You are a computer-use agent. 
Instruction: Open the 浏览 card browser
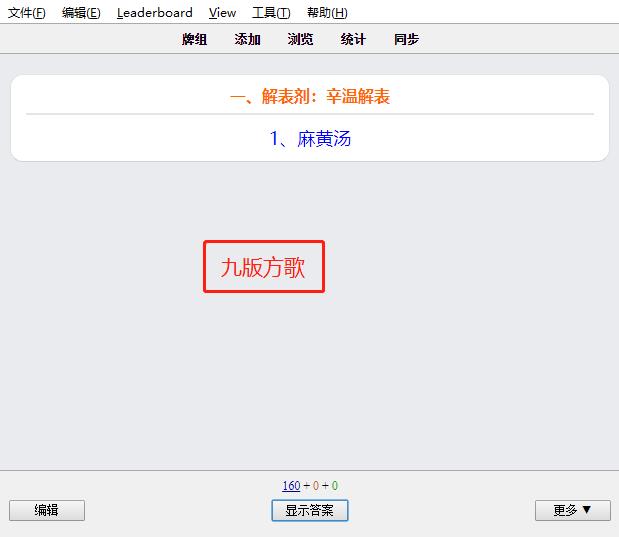point(300,39)
